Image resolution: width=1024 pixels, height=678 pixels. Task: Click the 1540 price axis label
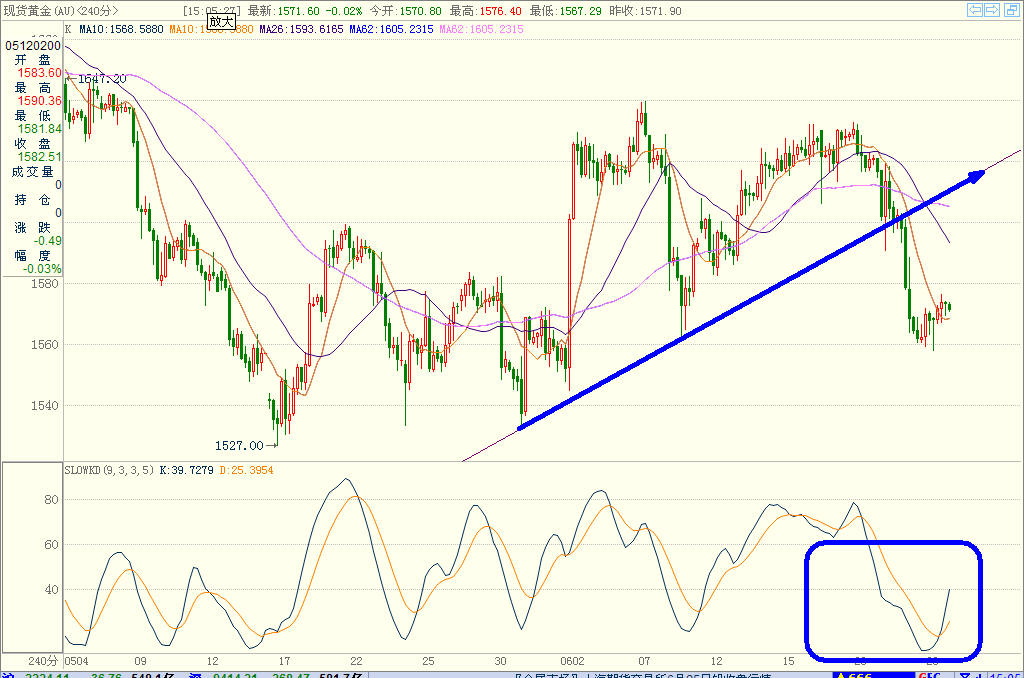coord(44,405)
